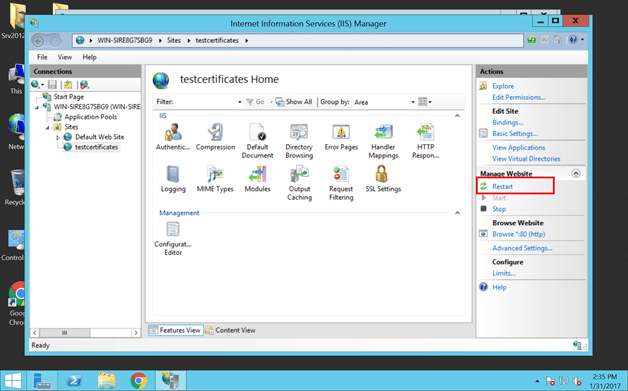The image size is (628, 391).
Task: Open SSL Settings
Action: [x=383, y=179]
